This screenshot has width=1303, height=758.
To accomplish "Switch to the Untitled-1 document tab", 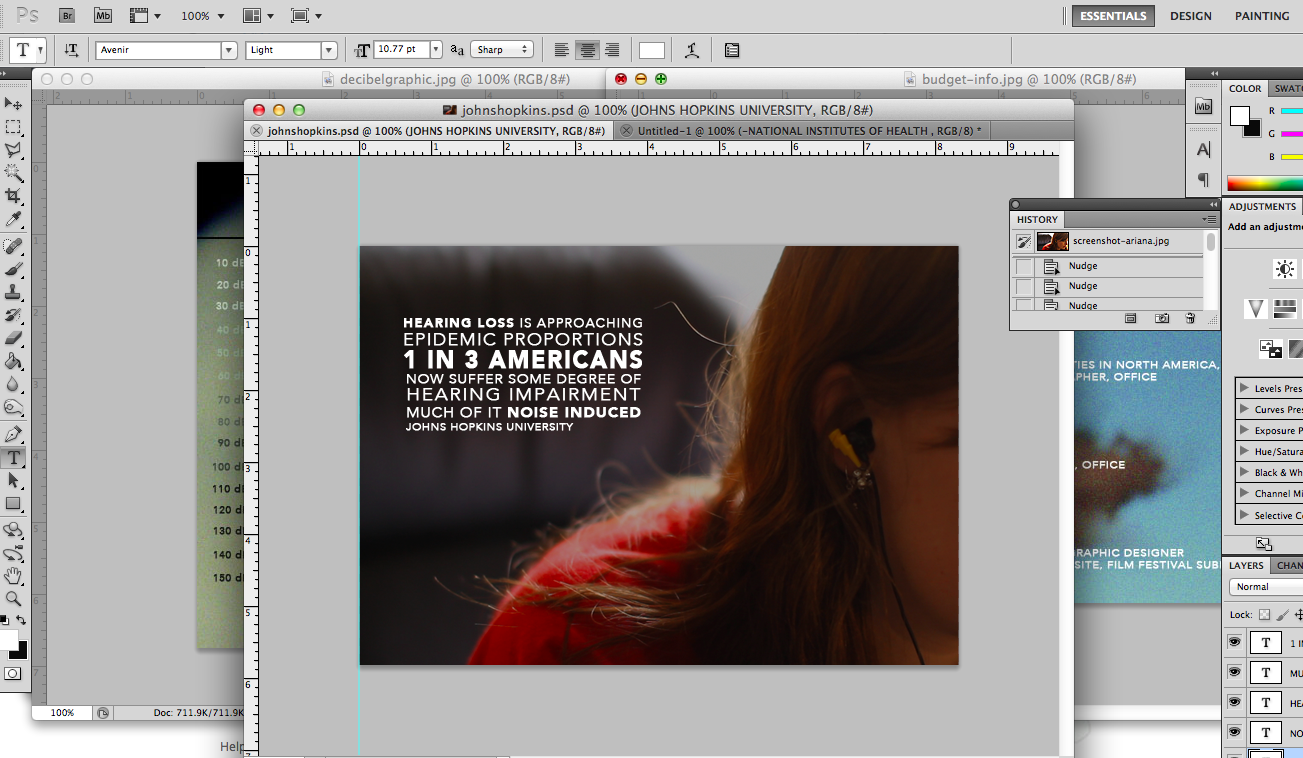I will coord(800,131).
